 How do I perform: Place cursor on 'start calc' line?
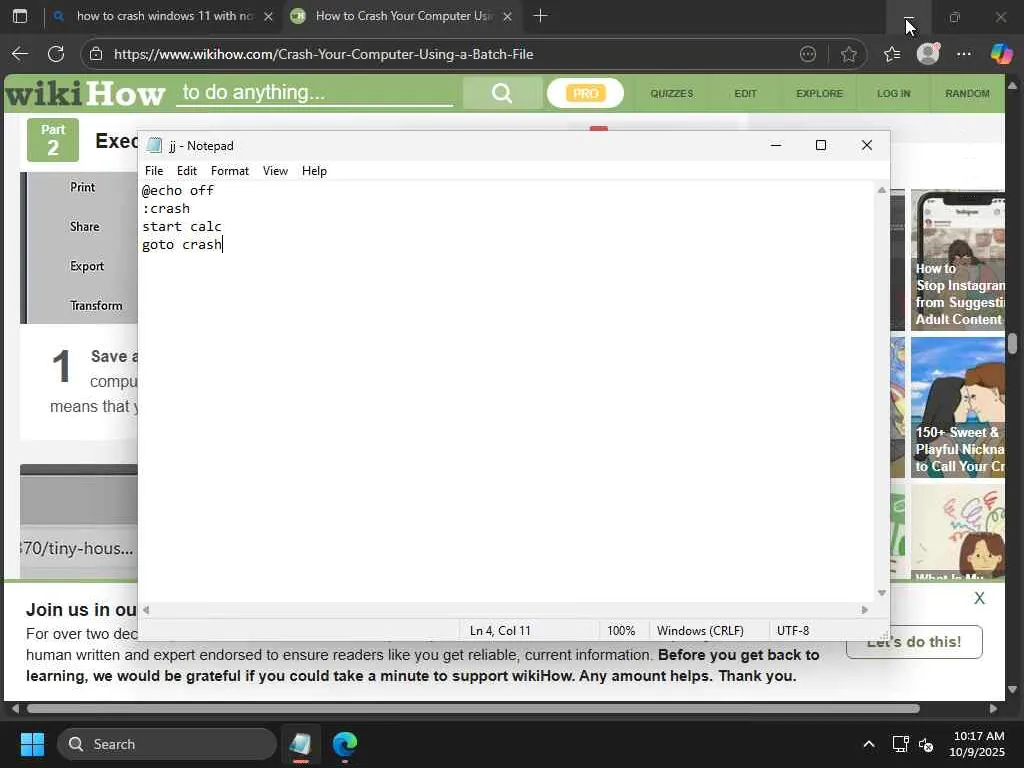click(x=182, y=226)
